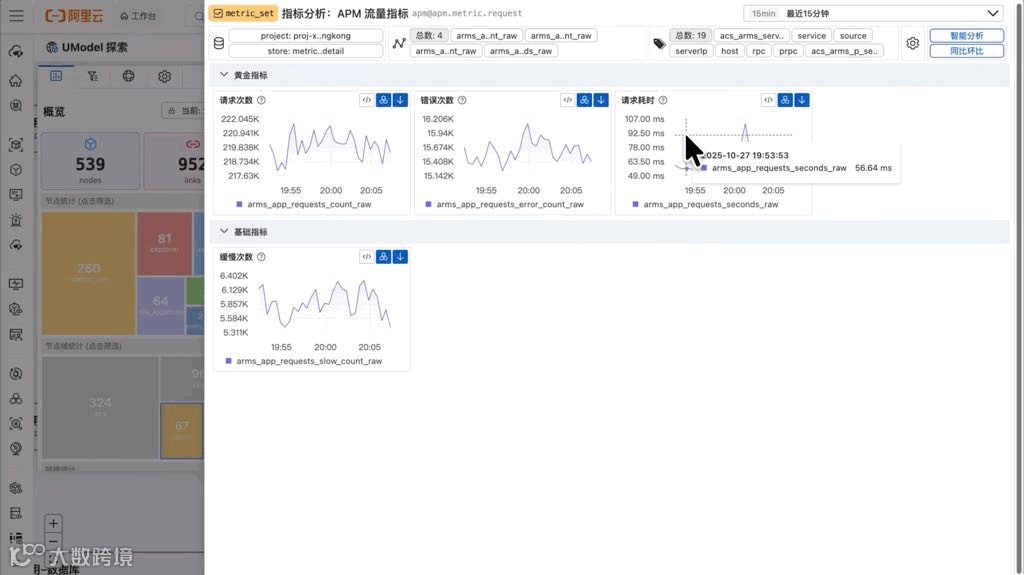Click the purple 64 treemap tile
The height and width of the screenshot is (575, 1024).
click(161, 305)
